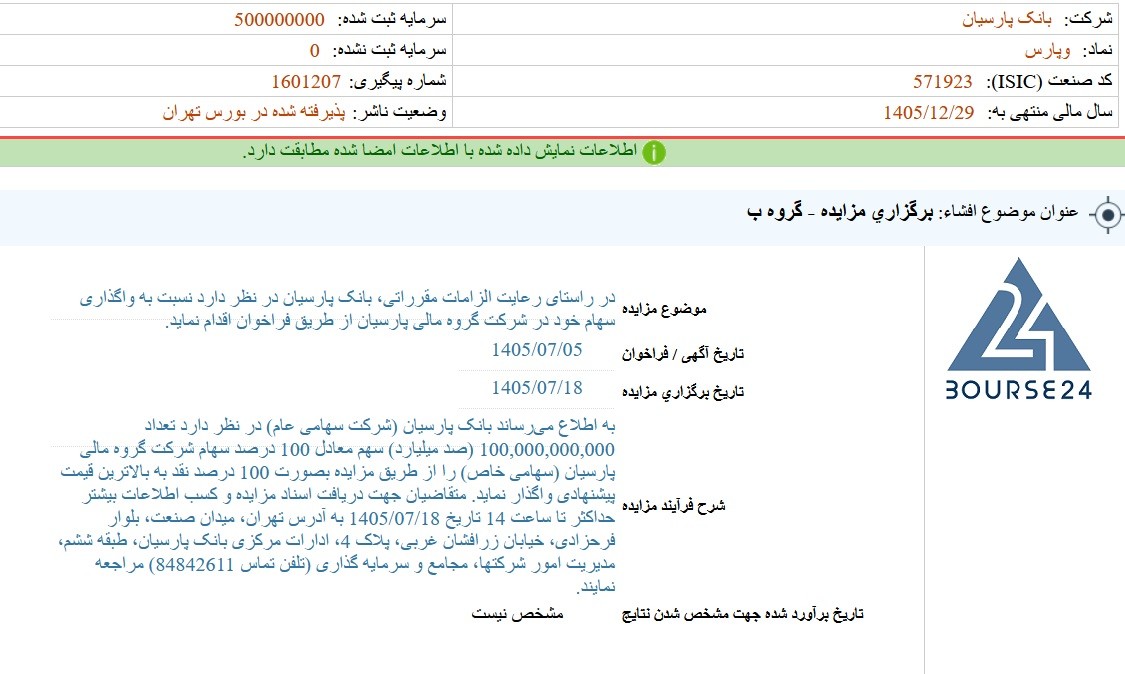Click label شرح فرآيند مزايده
Image resolution: width=1125 pixels, height=674 pixels.
(673, 506)
